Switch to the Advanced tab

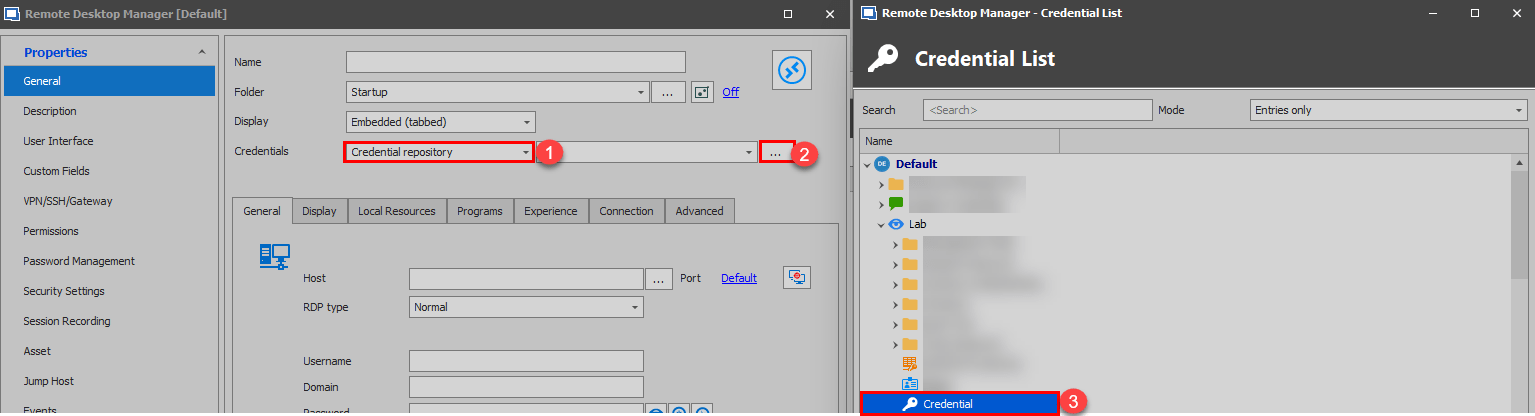coord(700,211)
